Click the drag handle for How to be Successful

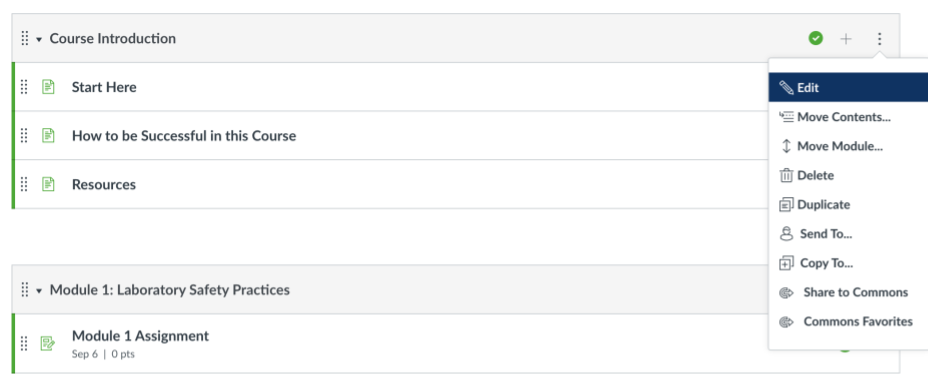click(x=24, y=136)
